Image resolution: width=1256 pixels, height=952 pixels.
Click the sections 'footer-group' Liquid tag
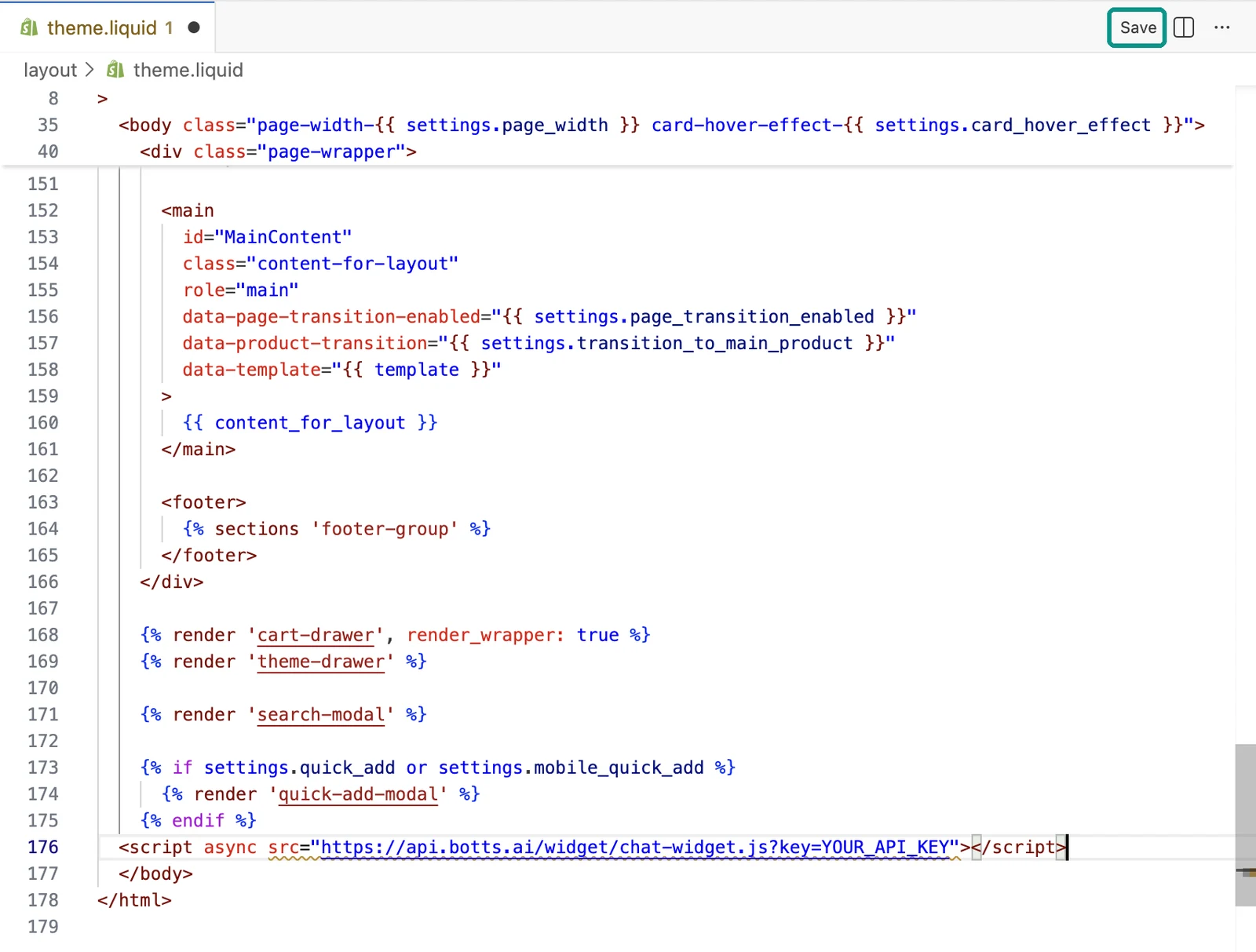click(337, 529)
